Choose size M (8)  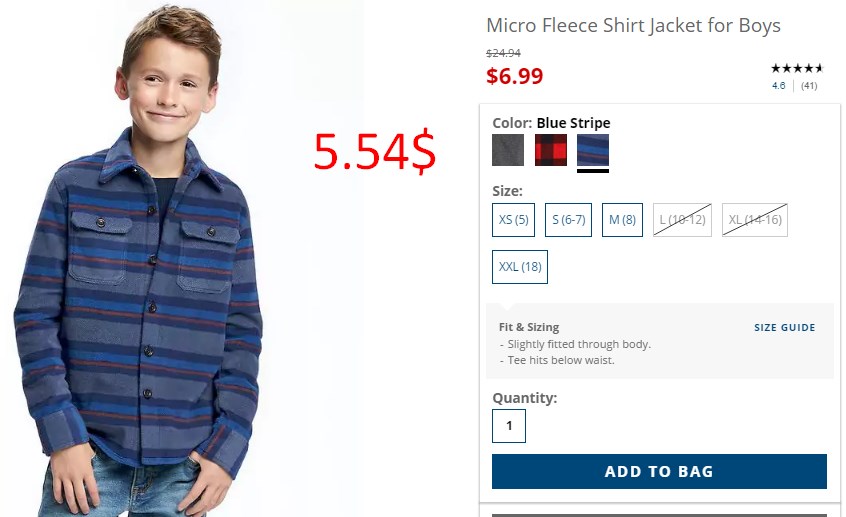[x=622, y=220]
